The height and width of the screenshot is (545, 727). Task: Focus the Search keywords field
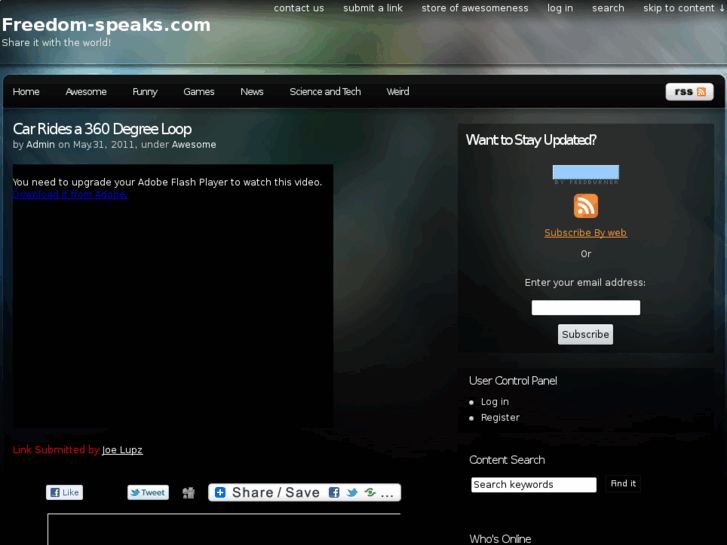tap(534, 485)
